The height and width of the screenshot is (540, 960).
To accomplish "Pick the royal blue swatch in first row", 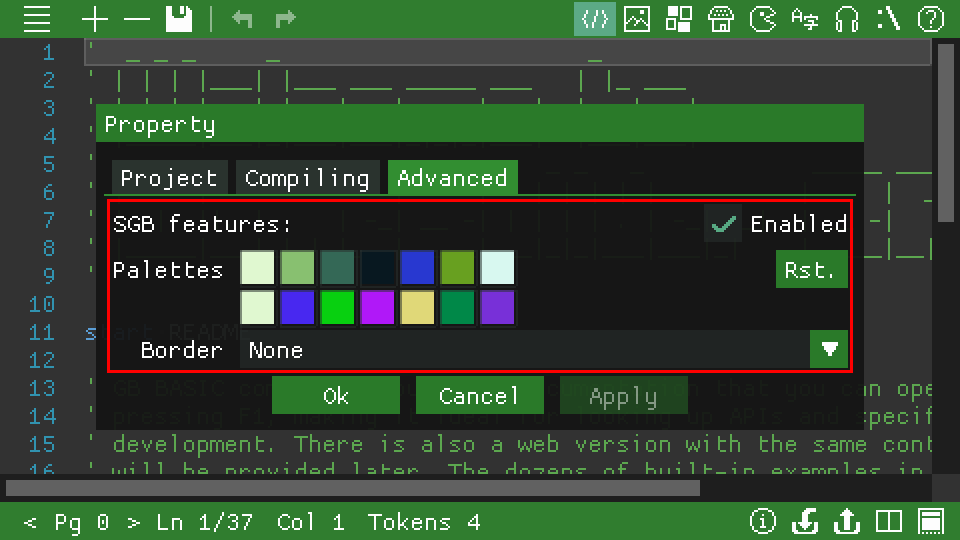I will click(x=417, y=268).
